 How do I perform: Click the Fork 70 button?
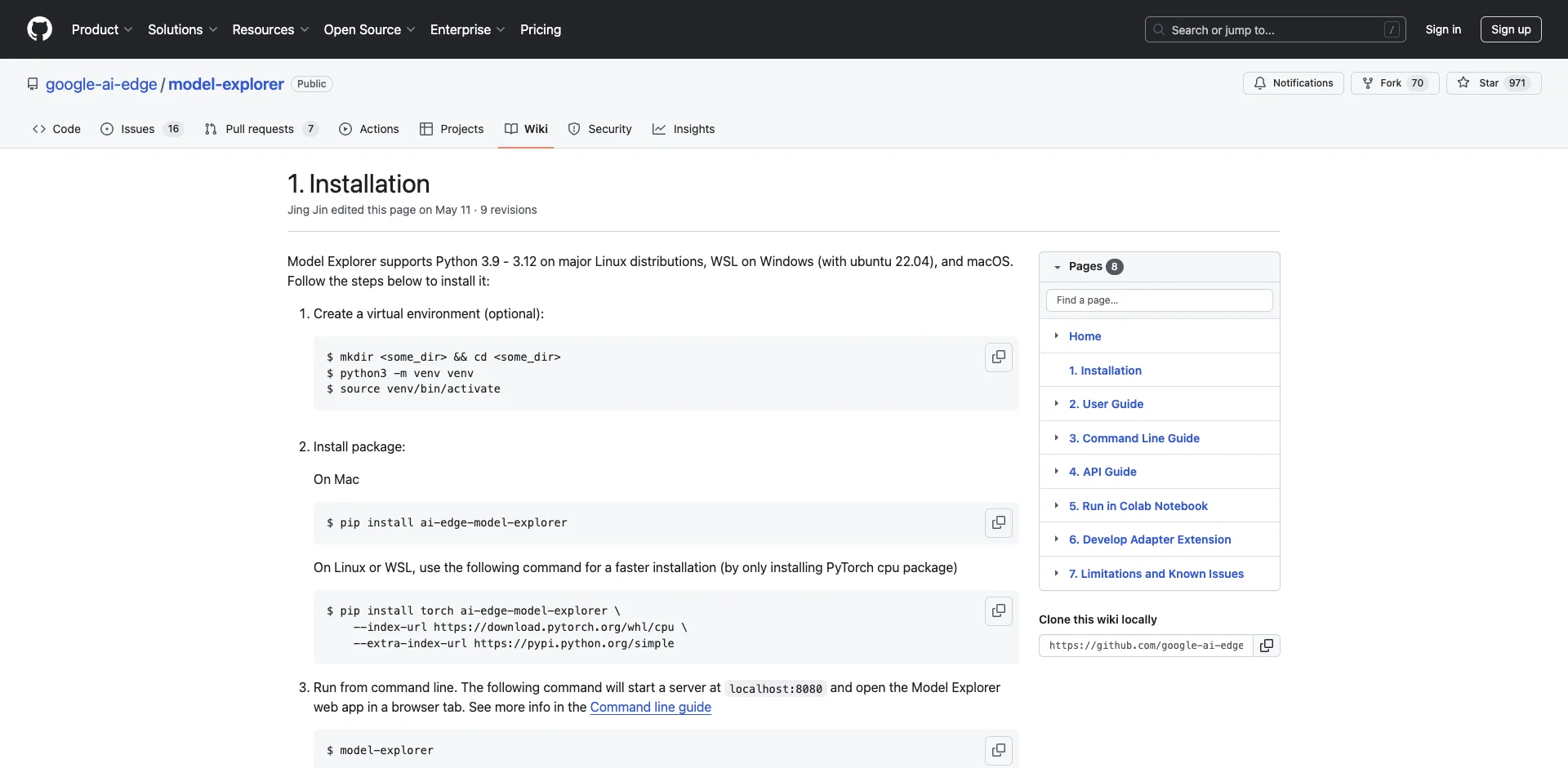pyautogui.click(x=1395, y=83)
